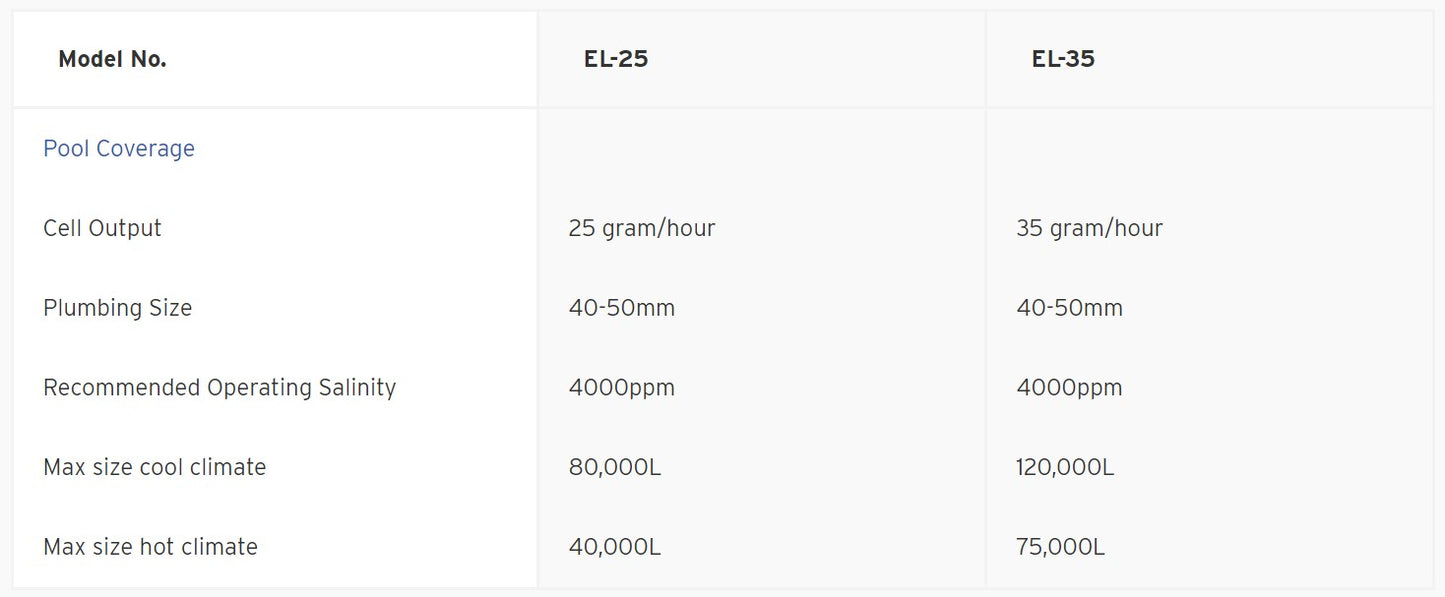Click the empty EL-35 cell beside Pool Coverage
Viewport: 1445px width, 597px height.
[1208, 149]
